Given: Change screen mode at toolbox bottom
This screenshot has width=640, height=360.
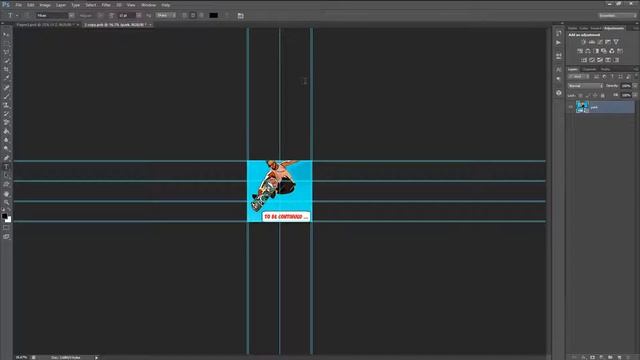Looking at the screenshot, I should pyautogui.click(x=6, y=237).
